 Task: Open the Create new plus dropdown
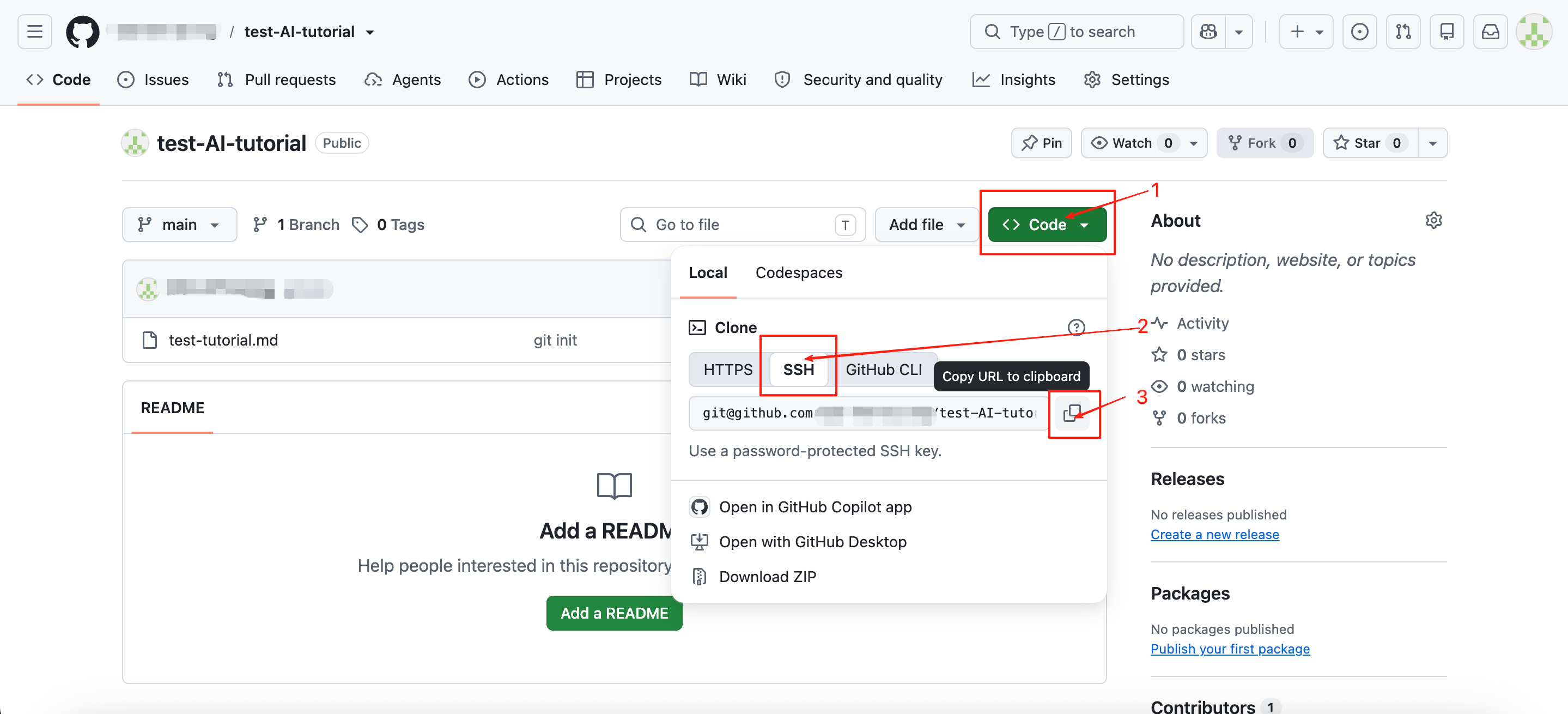click(x=1306, y=32)
